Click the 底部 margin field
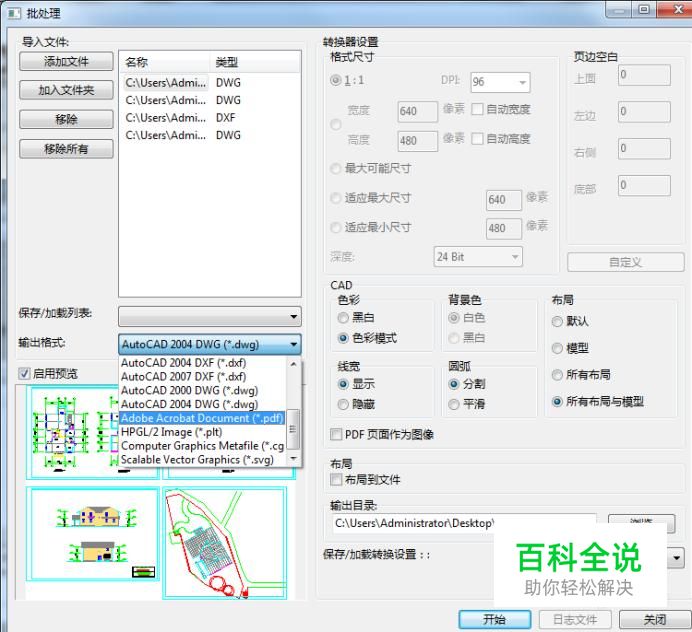692x632 pixels. coord(644,185)
